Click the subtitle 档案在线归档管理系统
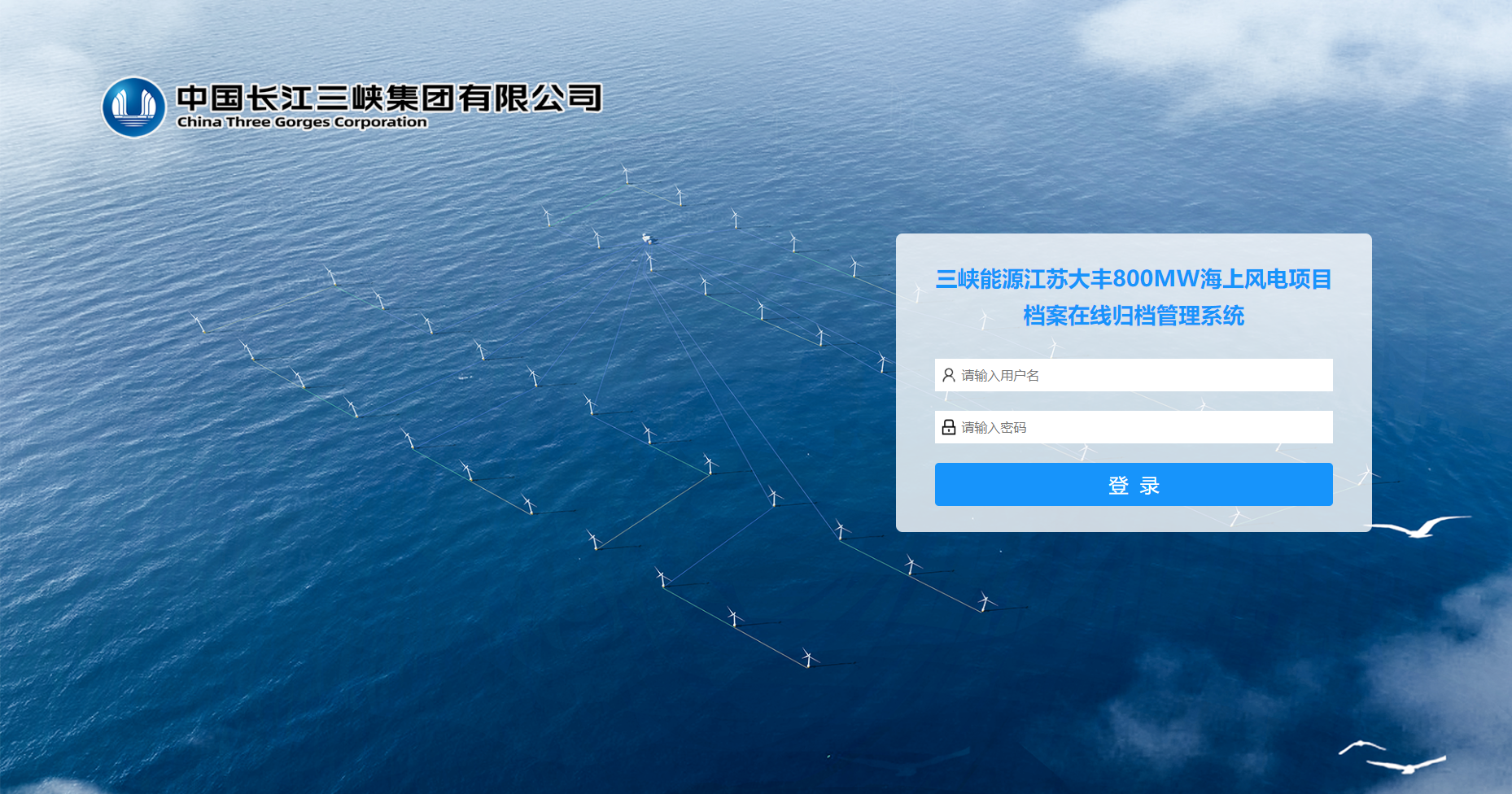Image resolution: width=1512 pixels, height=794 pixels. 1134,316
